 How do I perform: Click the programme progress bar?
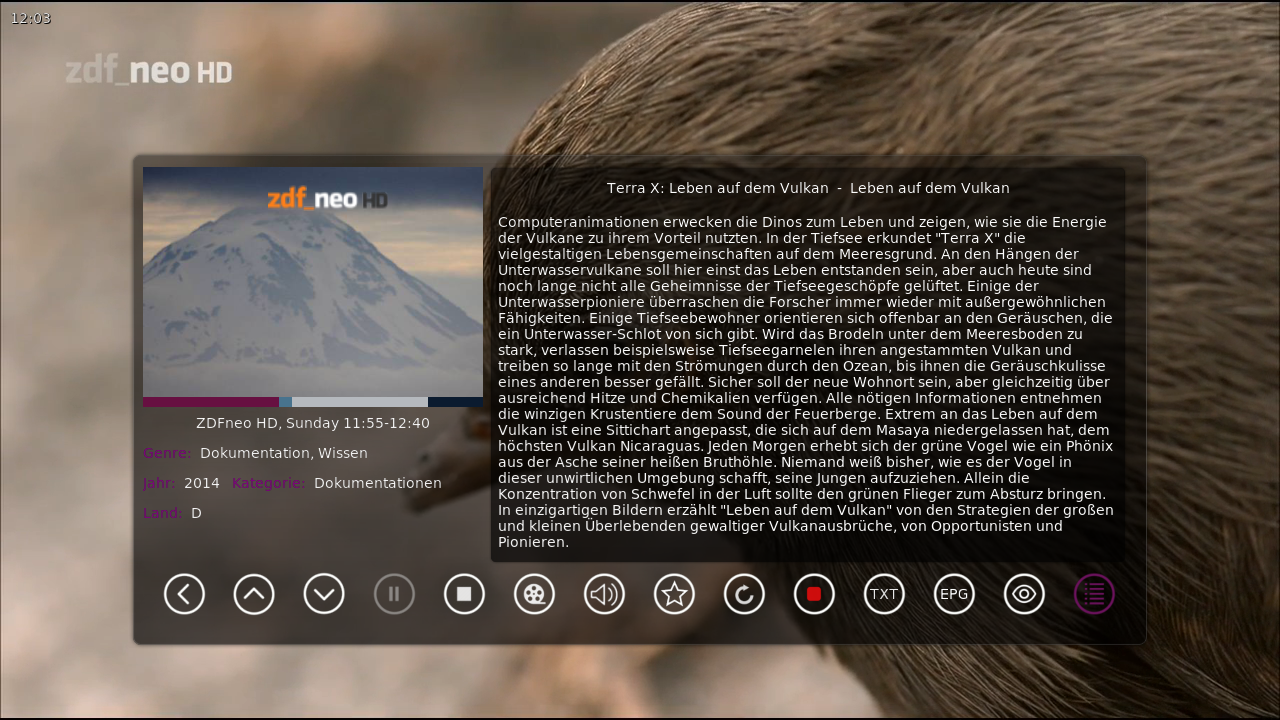pos(313,402)
